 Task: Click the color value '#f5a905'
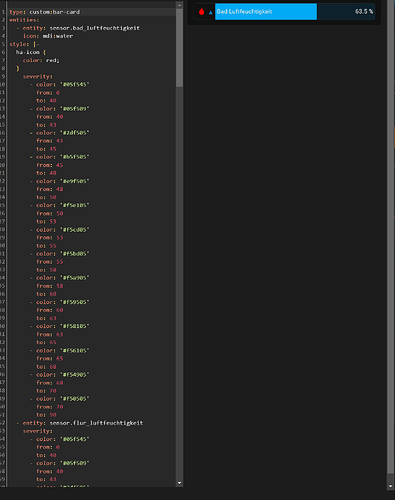coord(75,278)
